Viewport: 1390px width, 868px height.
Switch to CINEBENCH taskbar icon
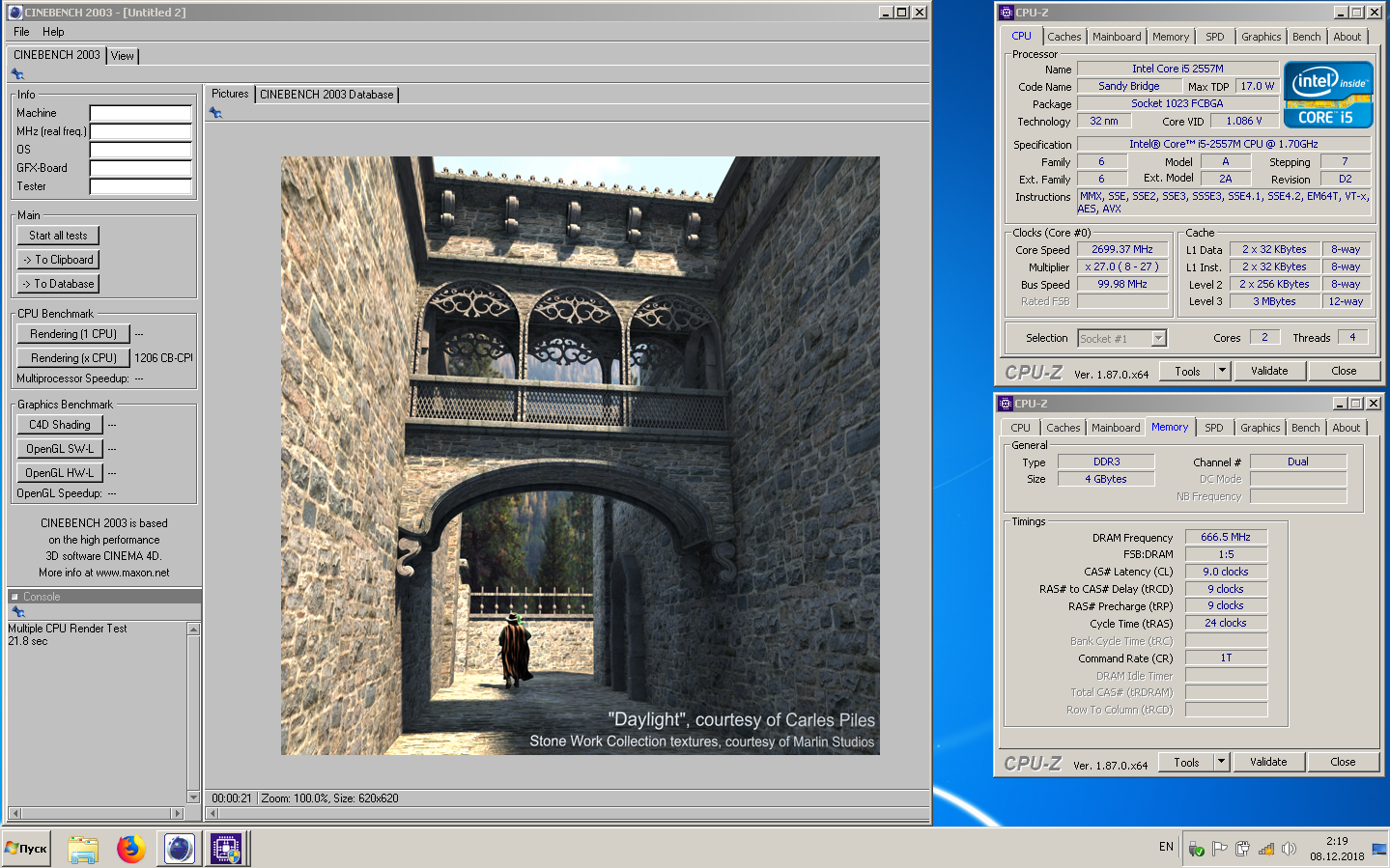(x=179, y=849)
